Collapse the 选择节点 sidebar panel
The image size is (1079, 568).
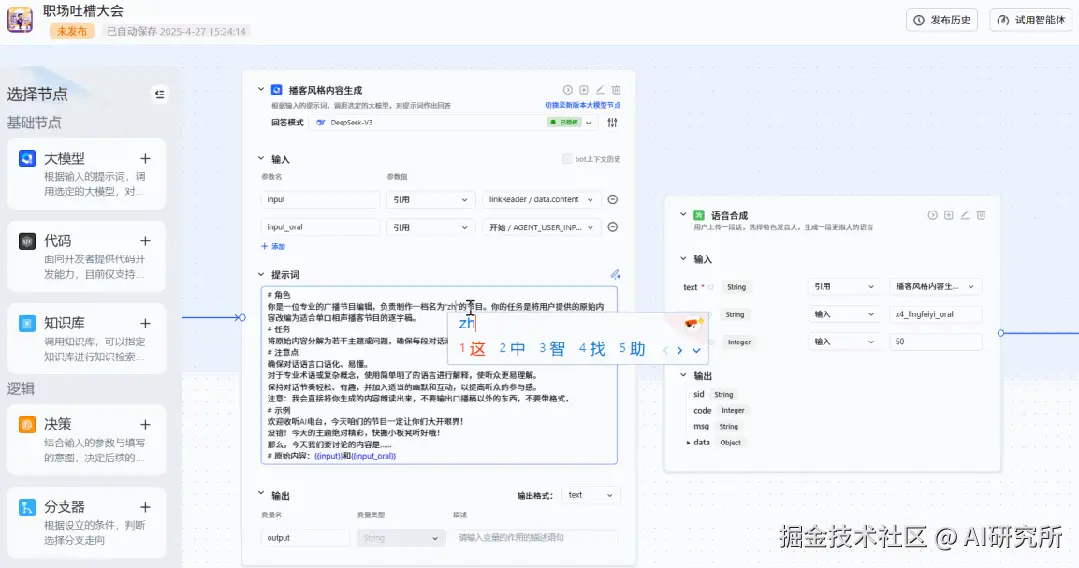[160, 94]
